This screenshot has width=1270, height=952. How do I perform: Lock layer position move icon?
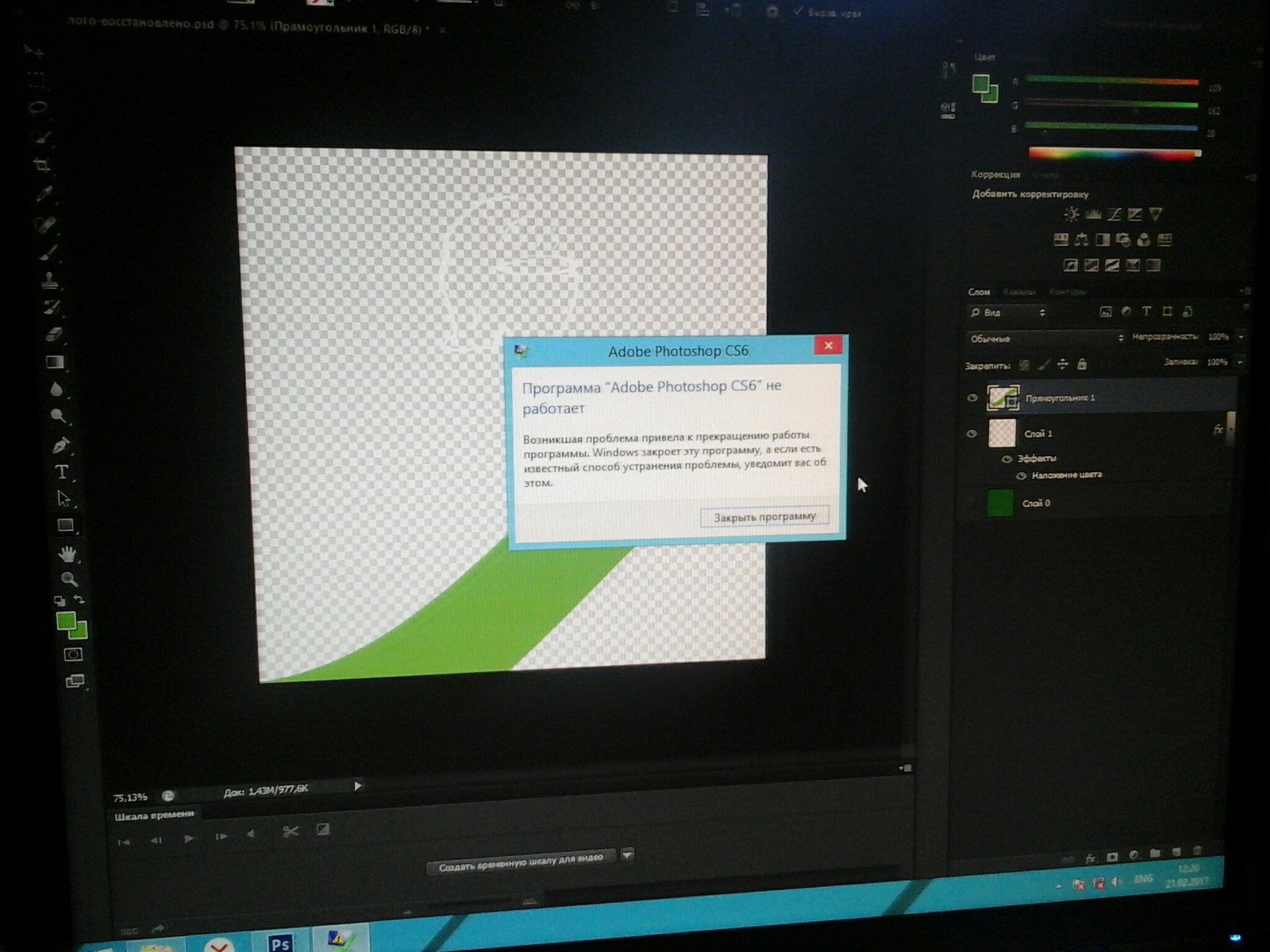tap(1063, 365)
